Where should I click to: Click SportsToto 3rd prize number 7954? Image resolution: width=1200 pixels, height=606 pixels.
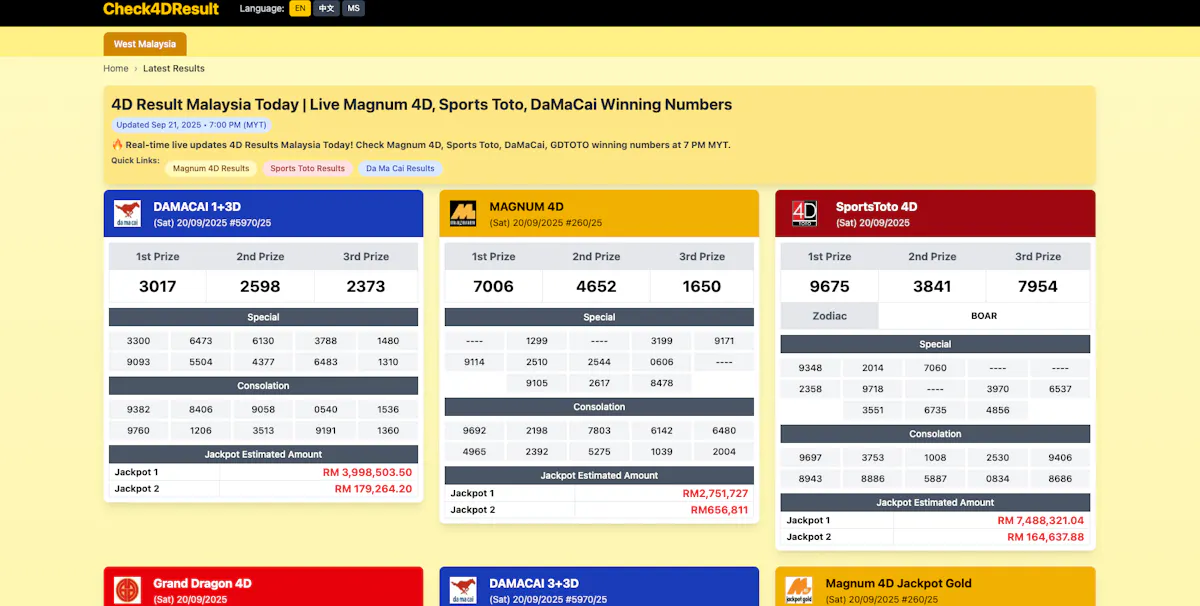point(1038,286)
